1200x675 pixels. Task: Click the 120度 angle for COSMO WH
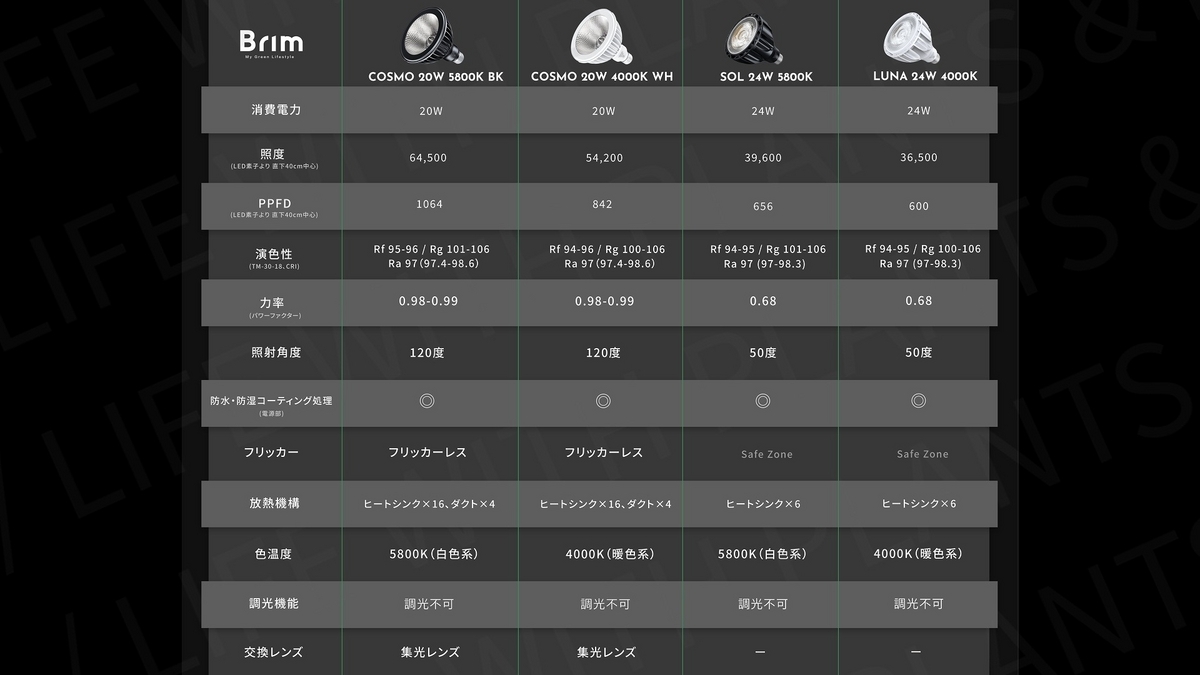click(x=603, y=353)
